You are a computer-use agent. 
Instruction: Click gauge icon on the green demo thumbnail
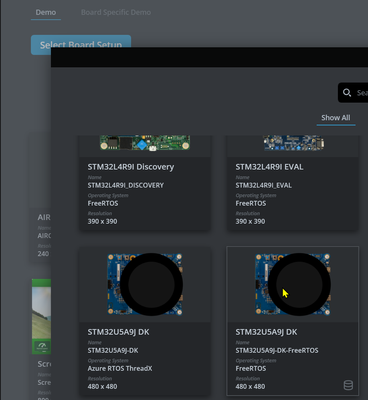(x=42, y=346)
